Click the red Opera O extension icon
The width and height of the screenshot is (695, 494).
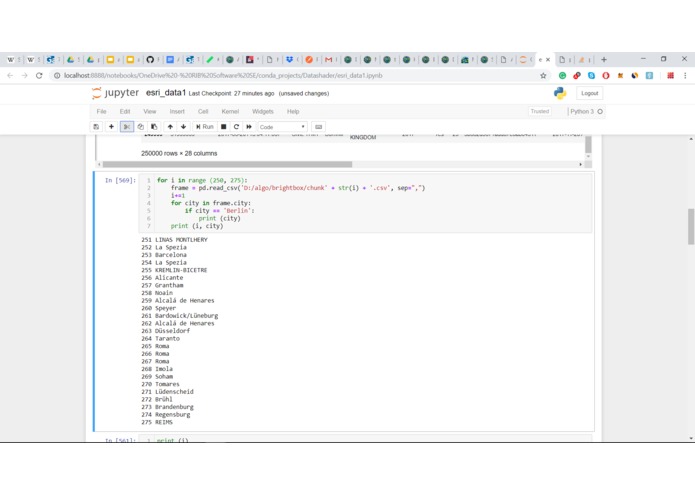click(606, 76)
